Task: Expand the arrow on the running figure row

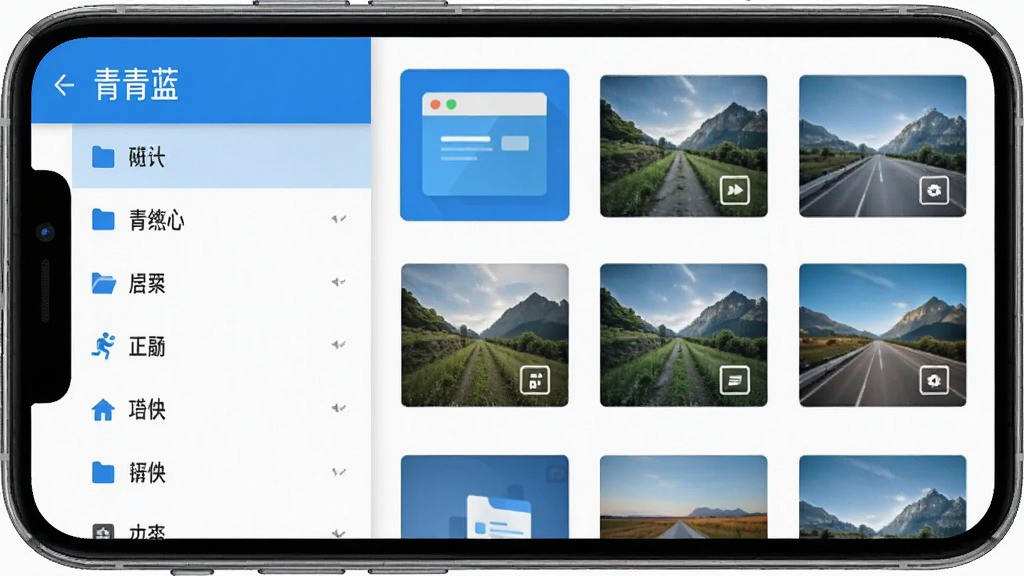Action: (338, 344)
